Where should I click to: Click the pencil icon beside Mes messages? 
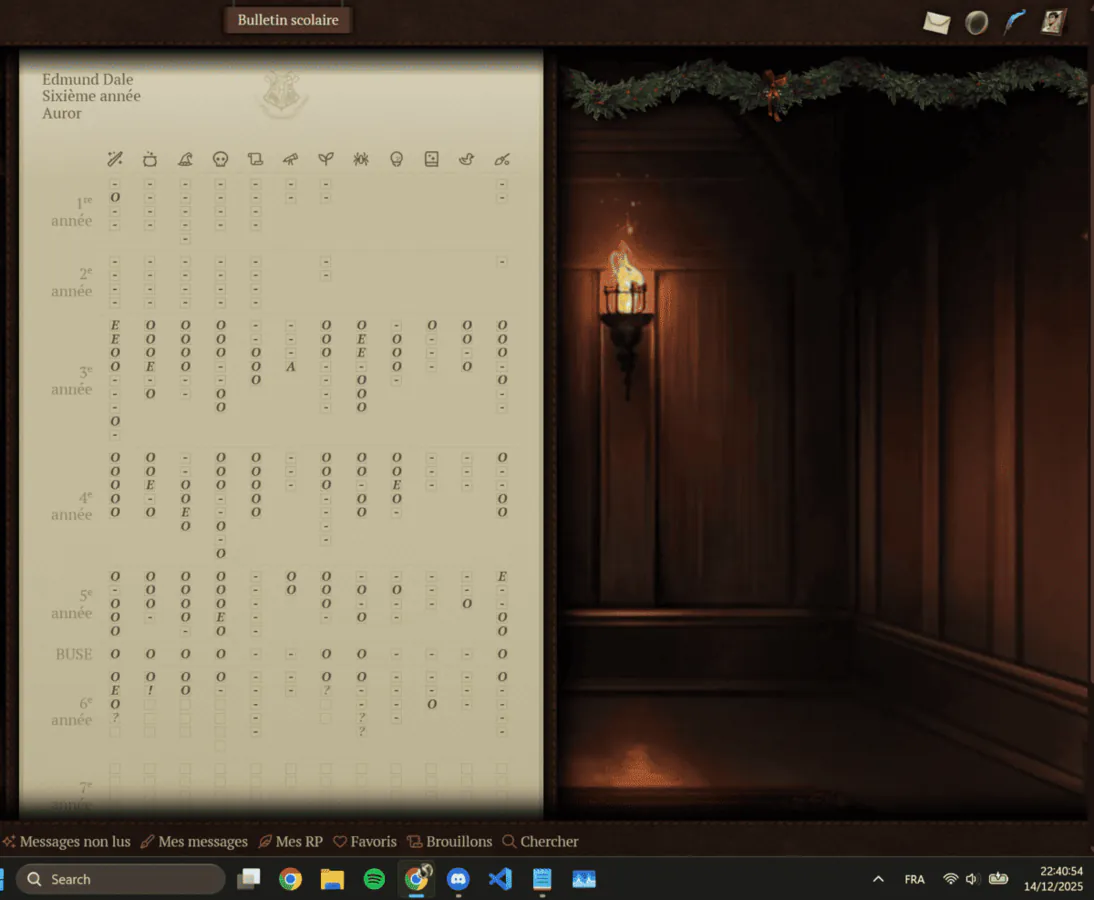tap(147, 842)
